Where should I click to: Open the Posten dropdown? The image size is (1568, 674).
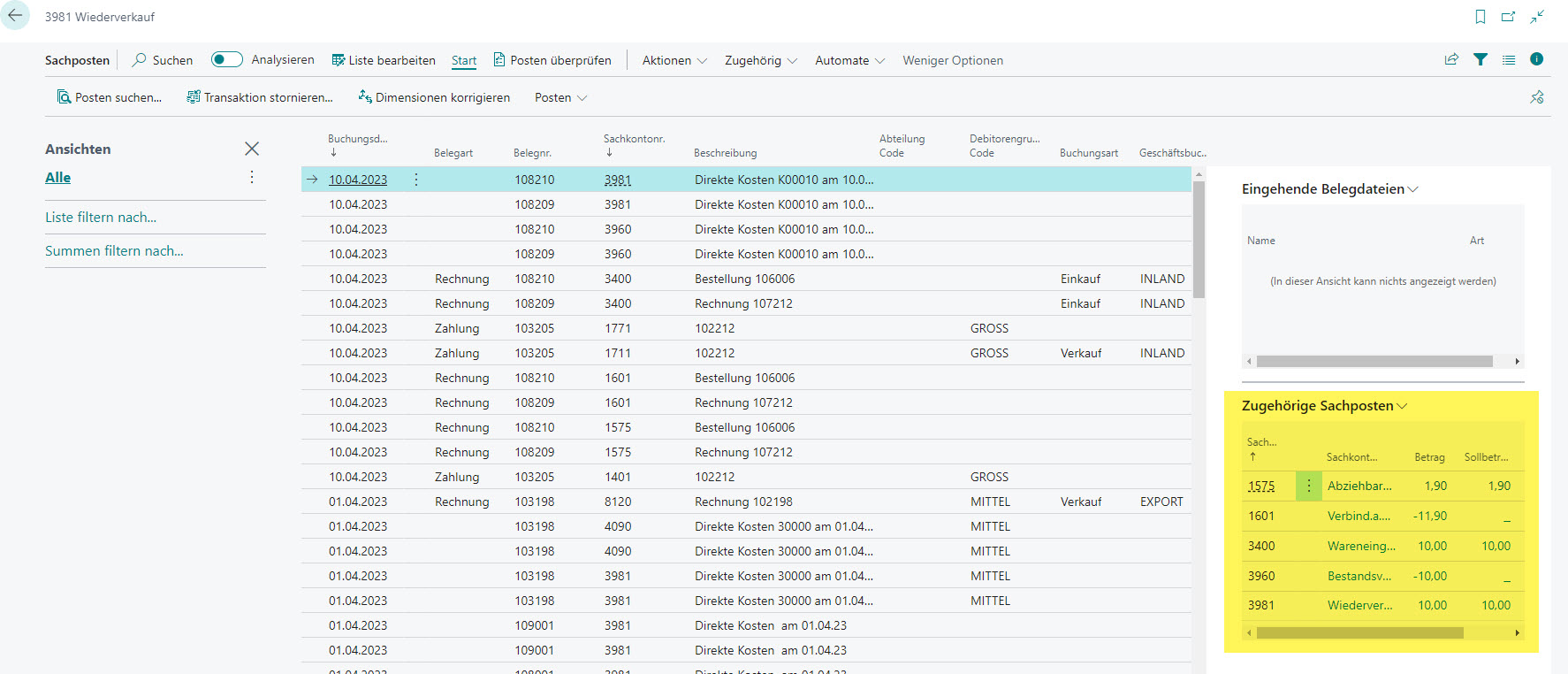point(560,97)
